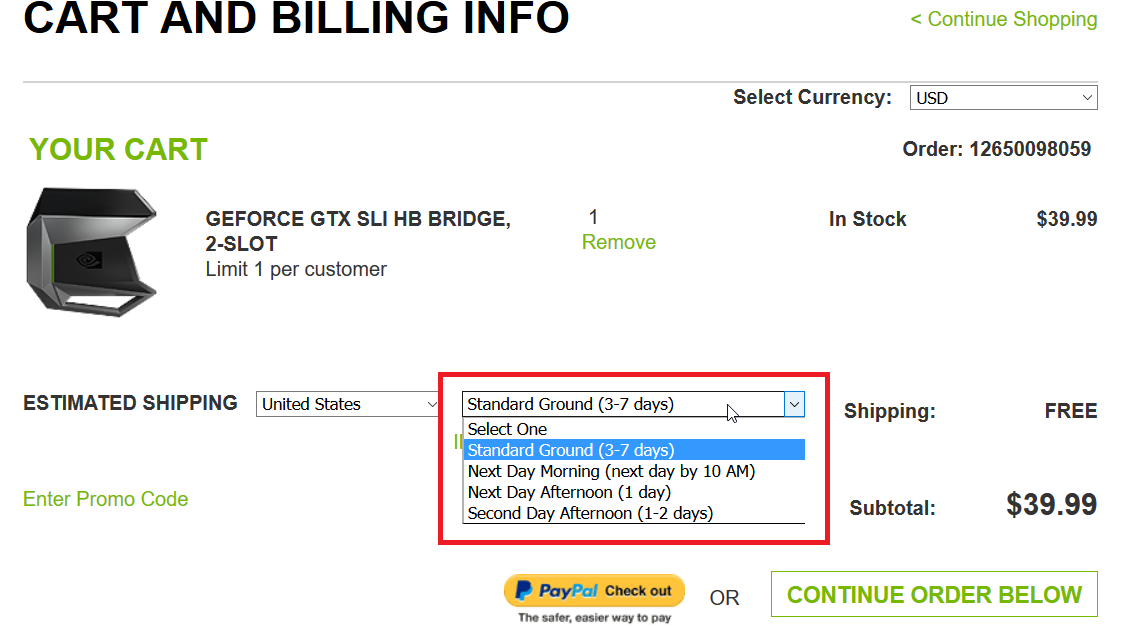Click the safer, easier way to pay tagline
Screen dimensions: 1144x639
595,618
